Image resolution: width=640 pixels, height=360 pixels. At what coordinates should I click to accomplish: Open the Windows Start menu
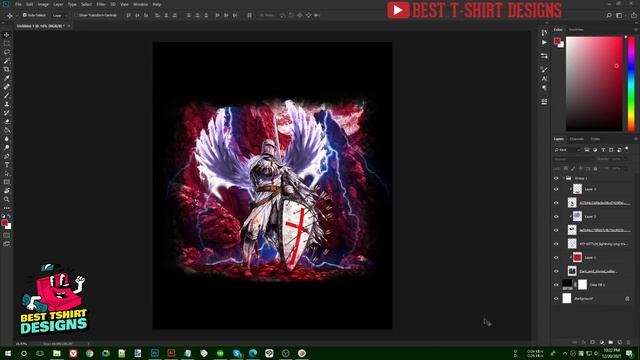(x=7, y=353)
